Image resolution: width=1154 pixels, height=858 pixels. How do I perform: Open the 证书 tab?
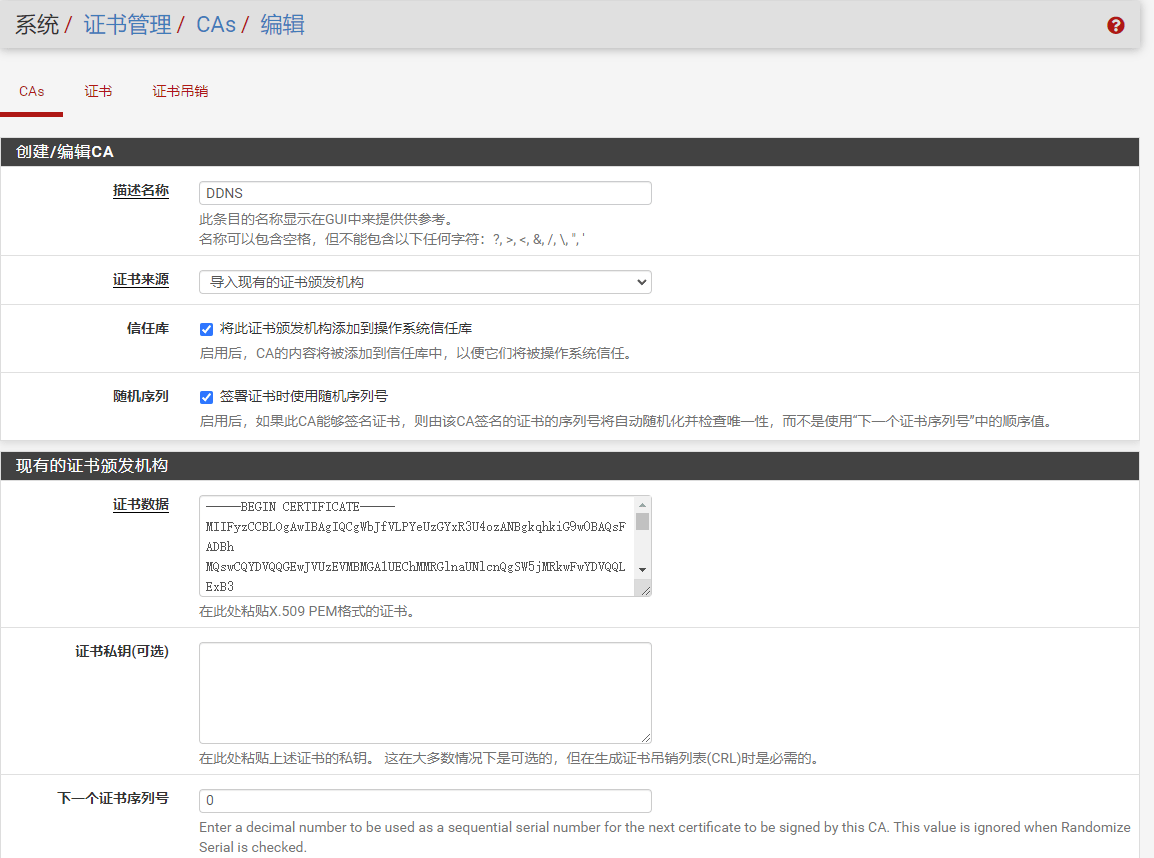click(x=98, y=91)
